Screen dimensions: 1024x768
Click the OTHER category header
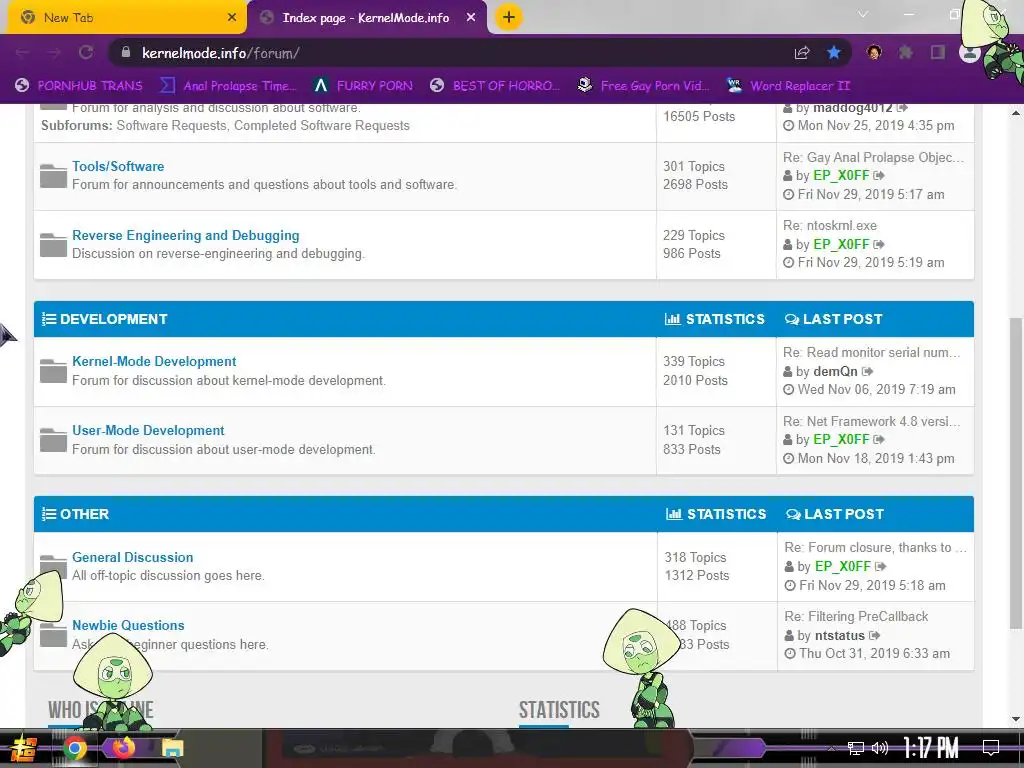coord(84,514)
